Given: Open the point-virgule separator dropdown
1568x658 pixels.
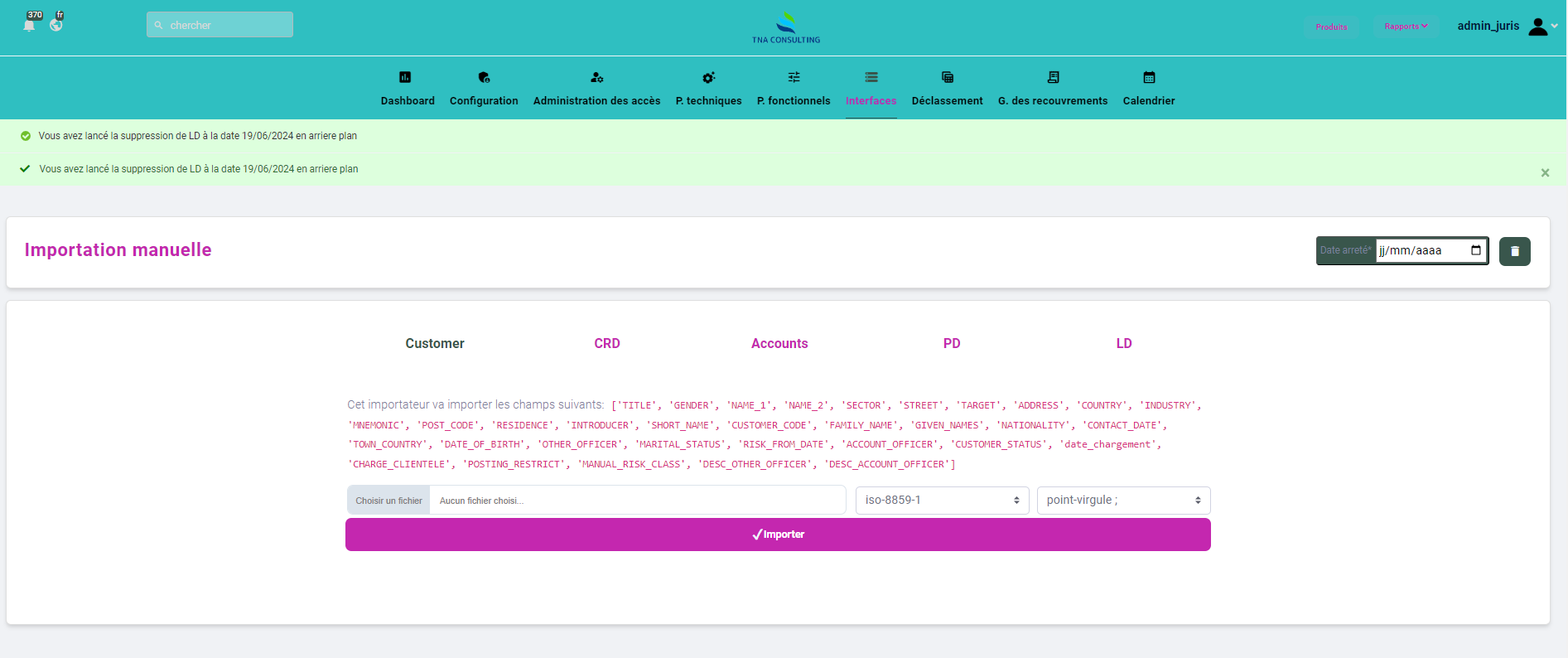Looking at the screenshot, I should 1123,501.
